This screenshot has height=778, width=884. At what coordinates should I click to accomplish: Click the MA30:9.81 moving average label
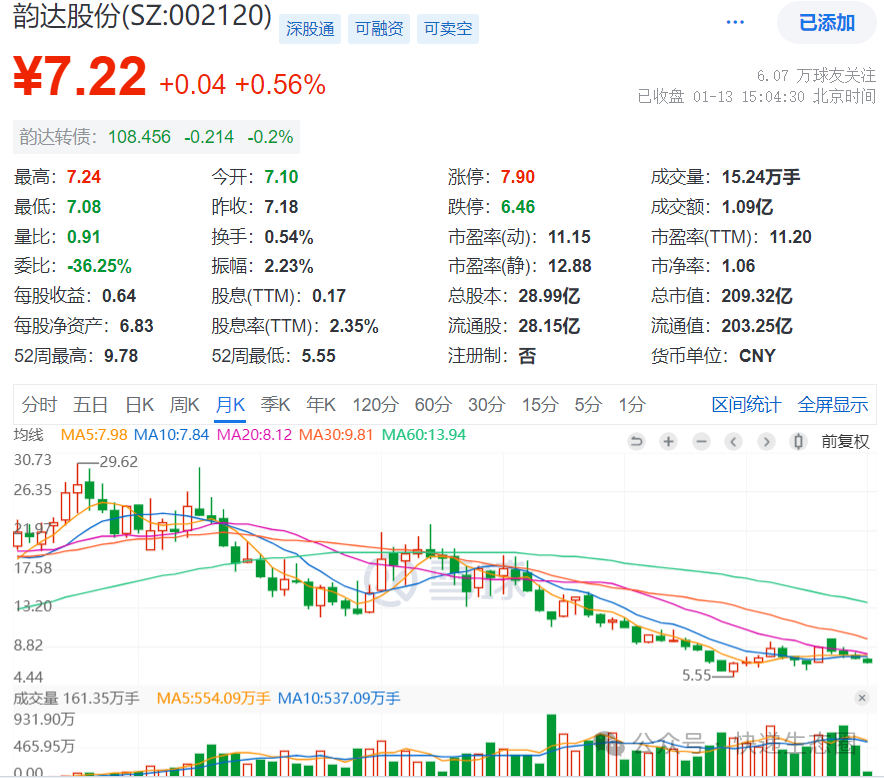pyautogui.click(x=336, y=435)
